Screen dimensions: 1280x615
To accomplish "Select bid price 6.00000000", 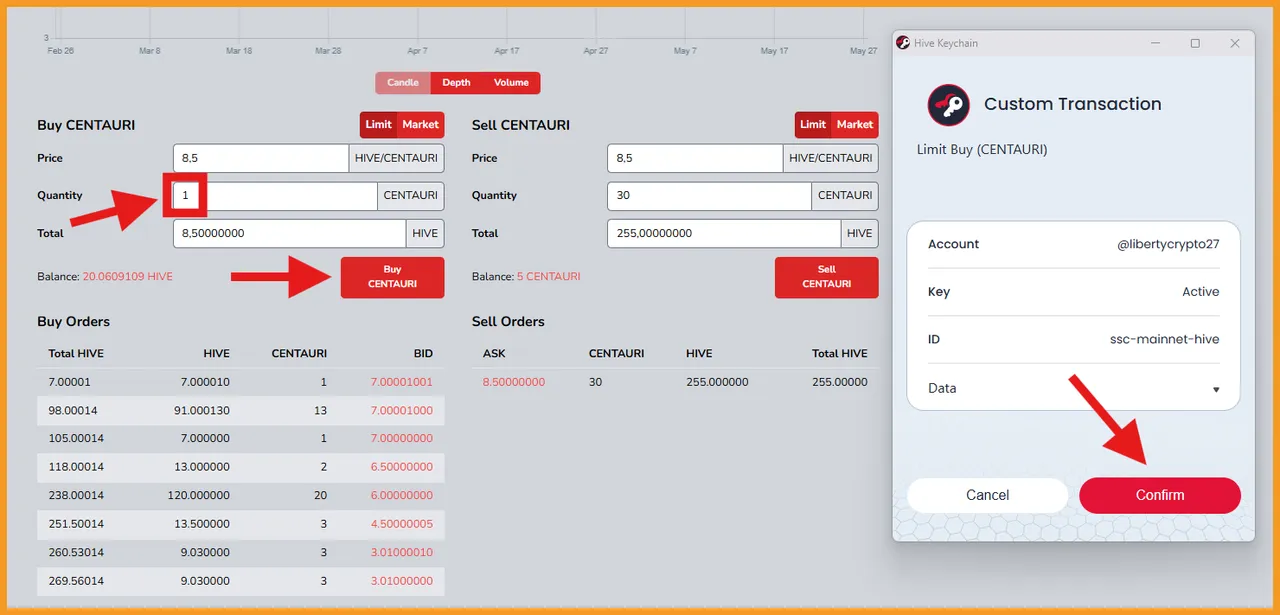I will (402, 495).
